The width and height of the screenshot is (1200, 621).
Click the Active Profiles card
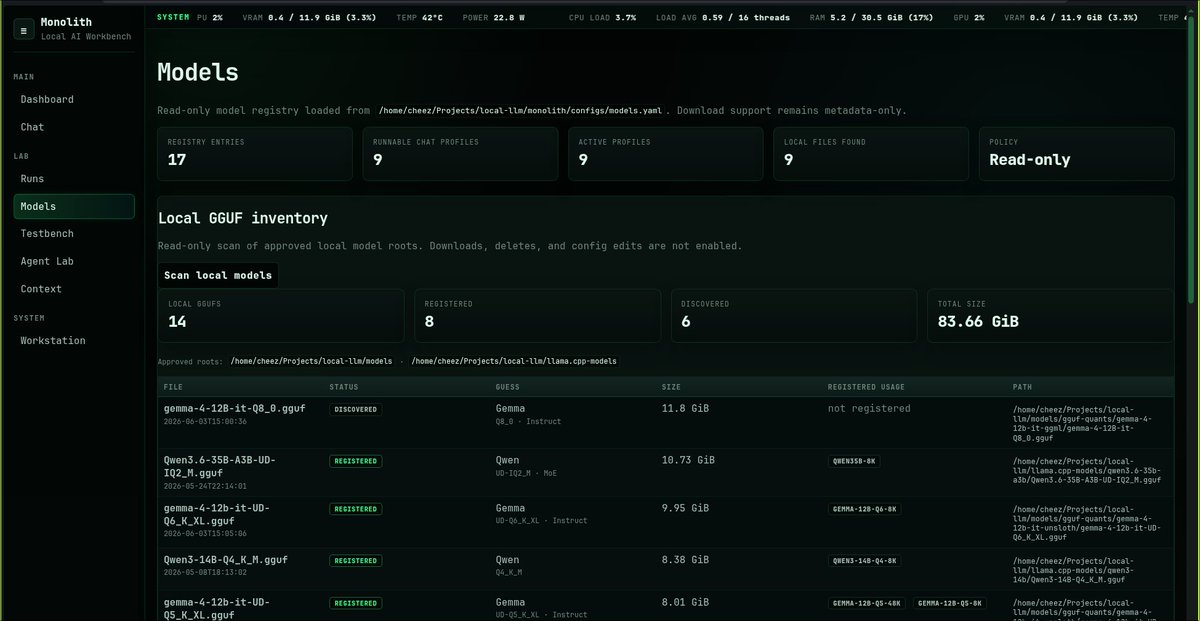pyautogui.click(x=665, y=153)
